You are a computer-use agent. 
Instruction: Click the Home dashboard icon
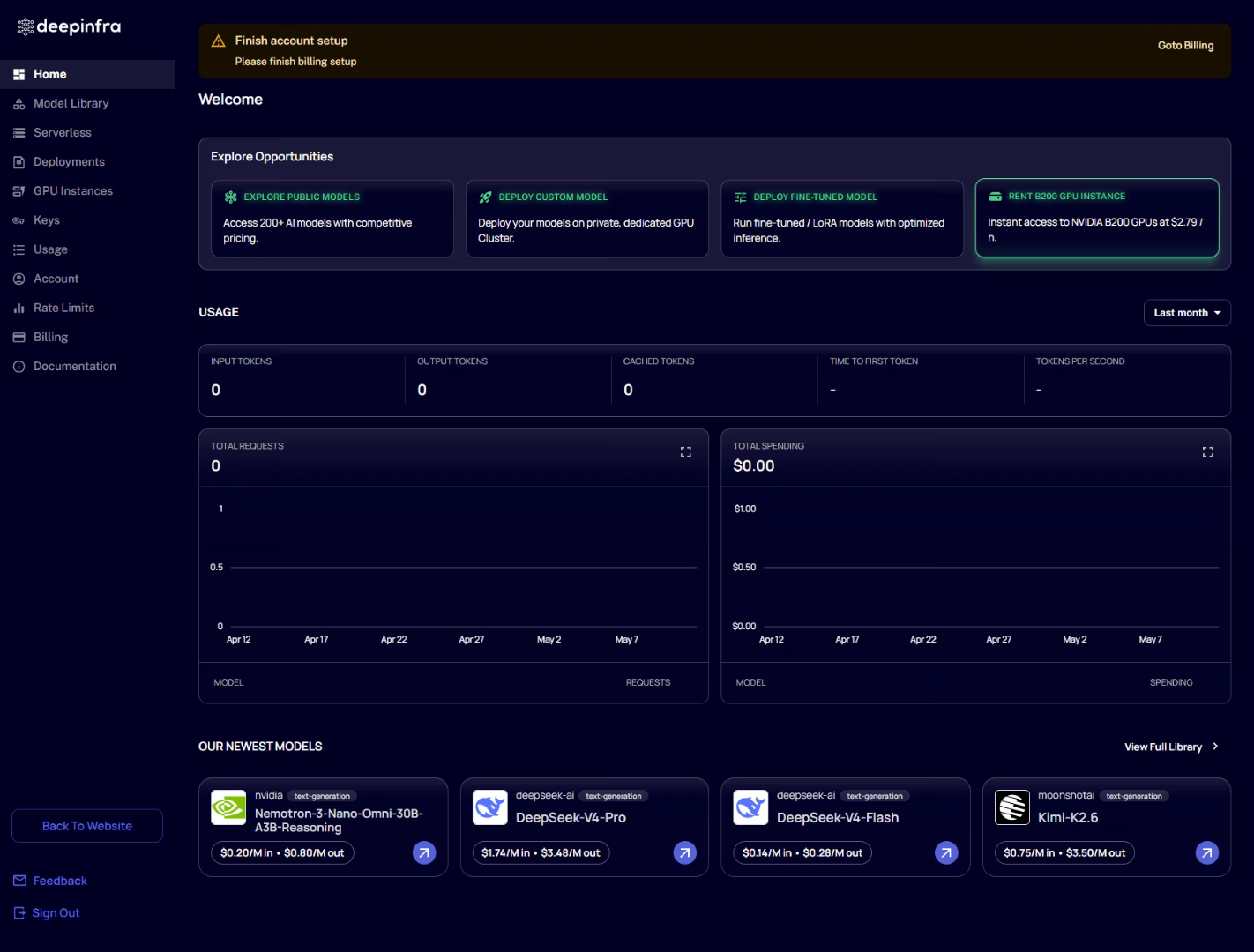[x=19, y=74]
